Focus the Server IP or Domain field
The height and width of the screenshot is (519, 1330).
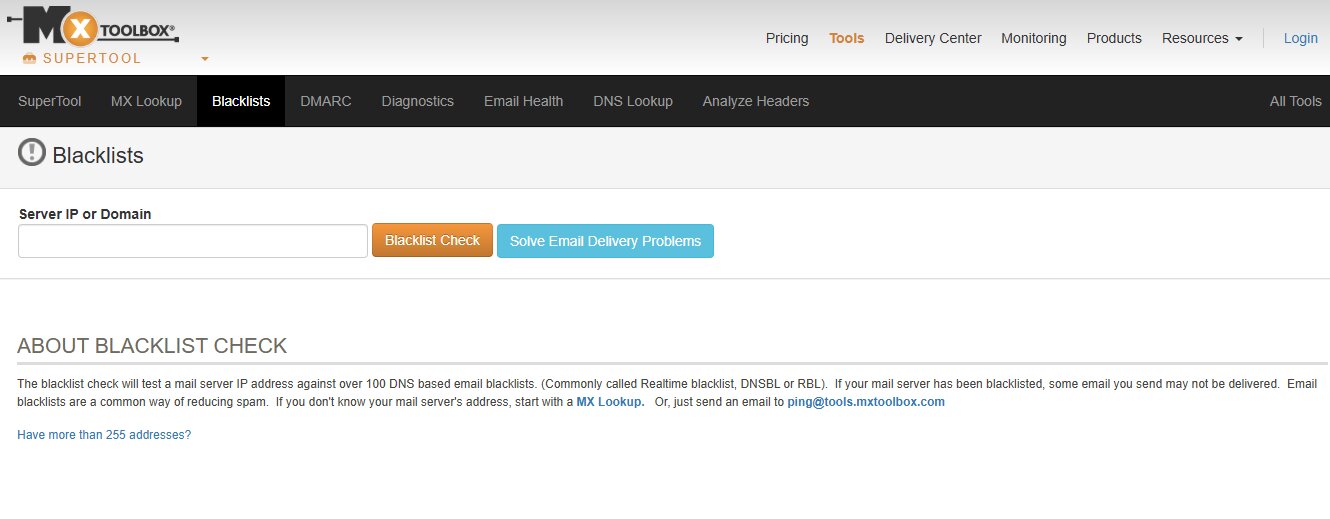pyautogui.click(x=193, y=241)
